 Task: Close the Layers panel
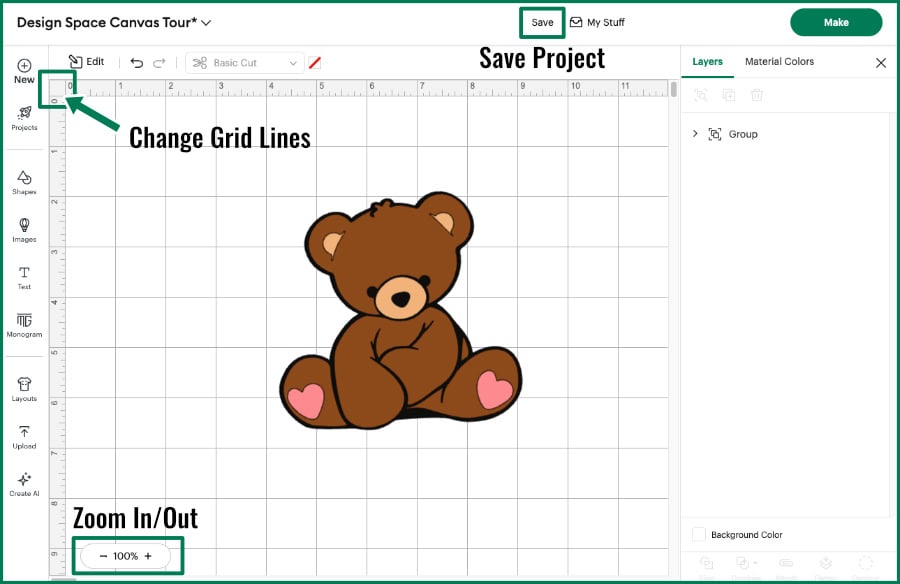pyautogui.click(x=880, y=63)
